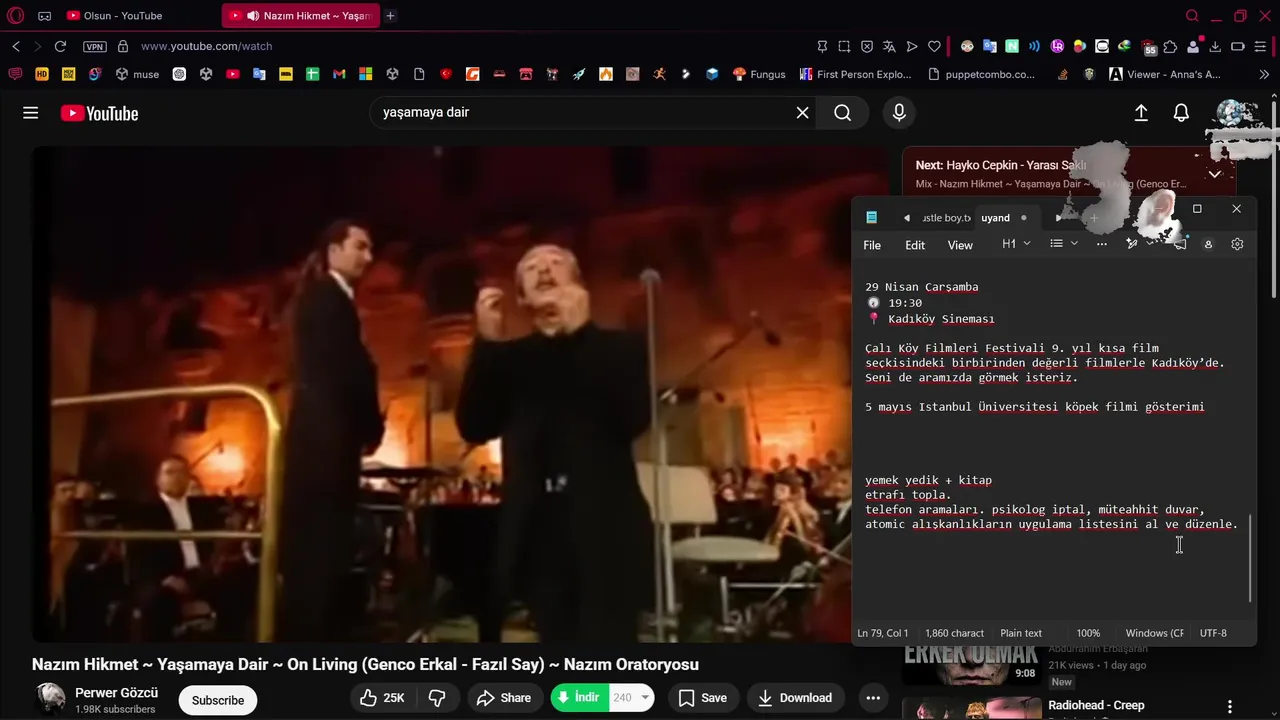Click the video player frame to pause

[x=460, y=395]
